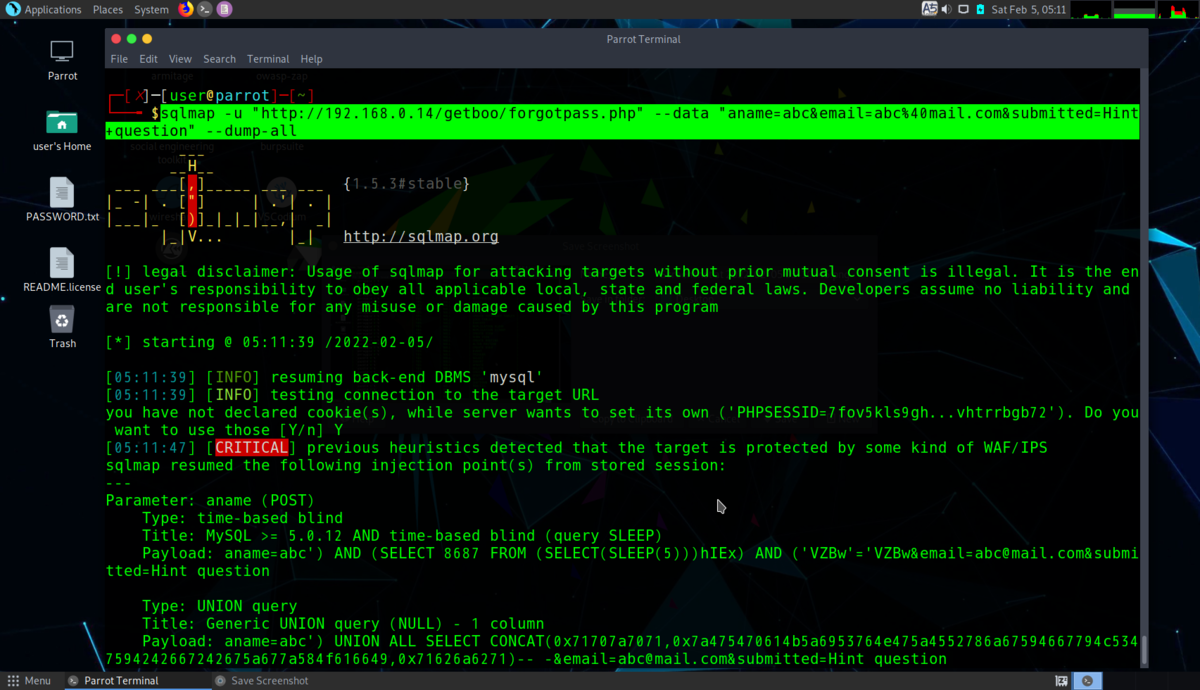The width and height of the screenshot is (1200, 690).
Task: Open the purple text editor launcher
Action: pyautogui.click(x=224, y=9)
